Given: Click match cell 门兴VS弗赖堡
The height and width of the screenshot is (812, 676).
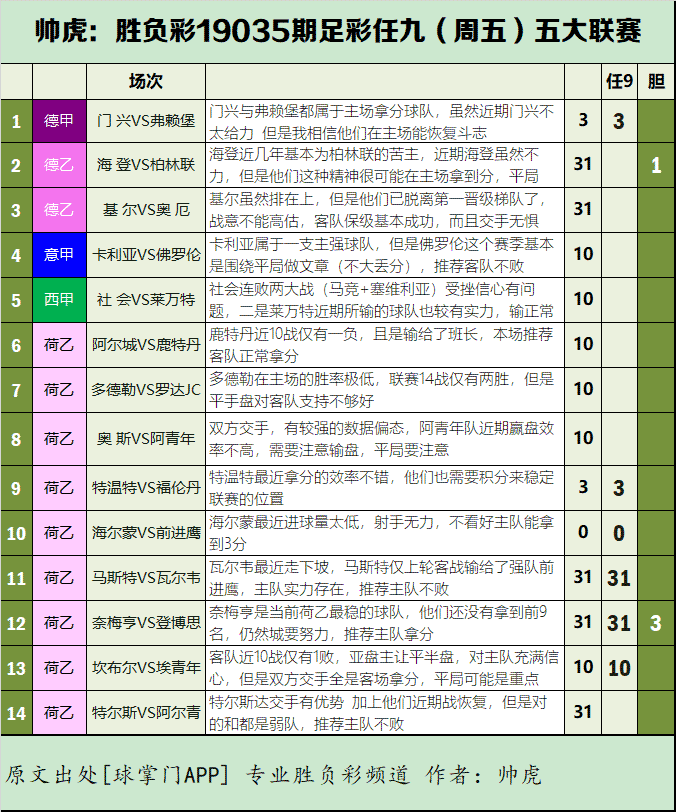Looking at the screenshot, I should click(146, 121).
